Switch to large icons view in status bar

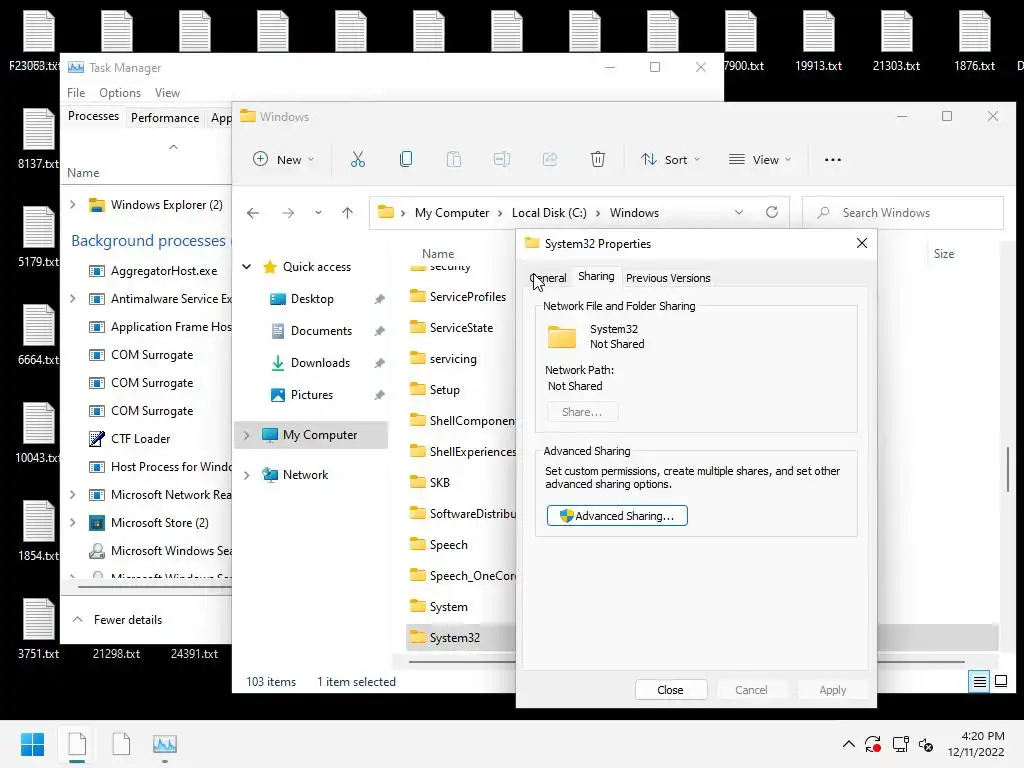(x=1001, y=682)
